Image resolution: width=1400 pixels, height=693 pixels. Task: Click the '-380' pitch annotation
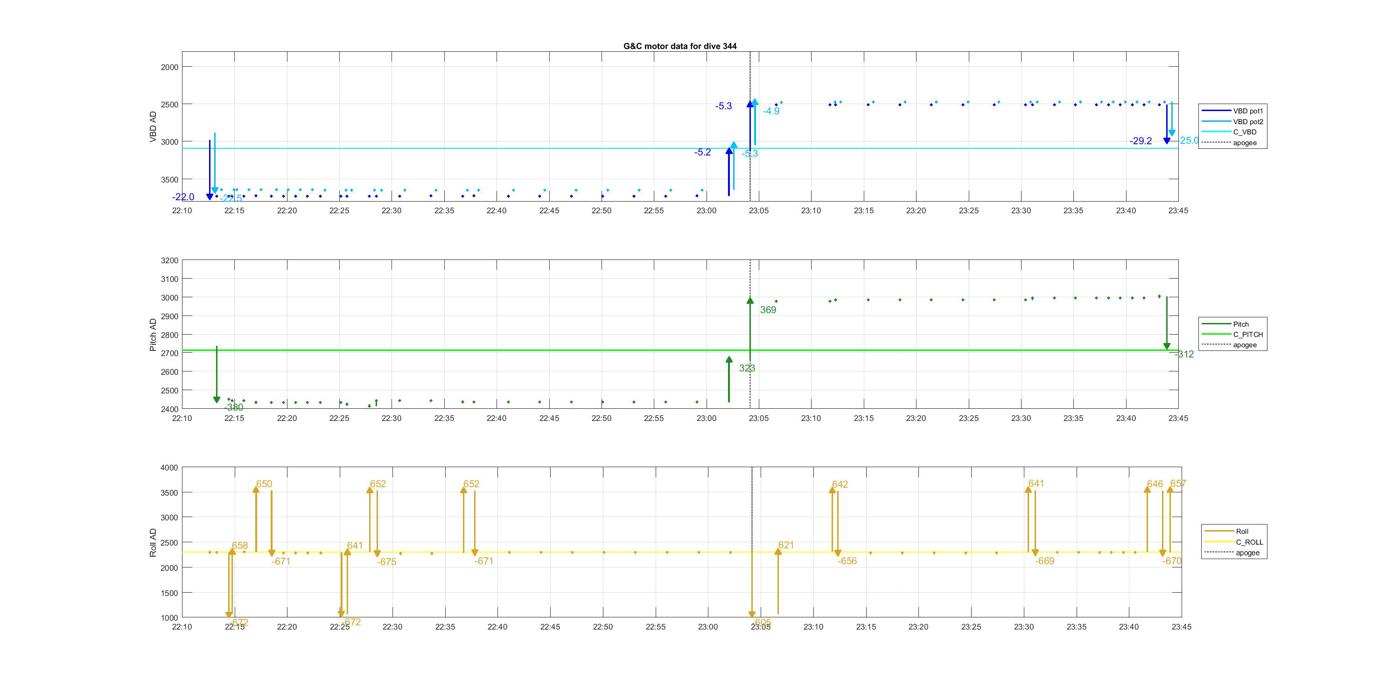click(x=234, y=407)
